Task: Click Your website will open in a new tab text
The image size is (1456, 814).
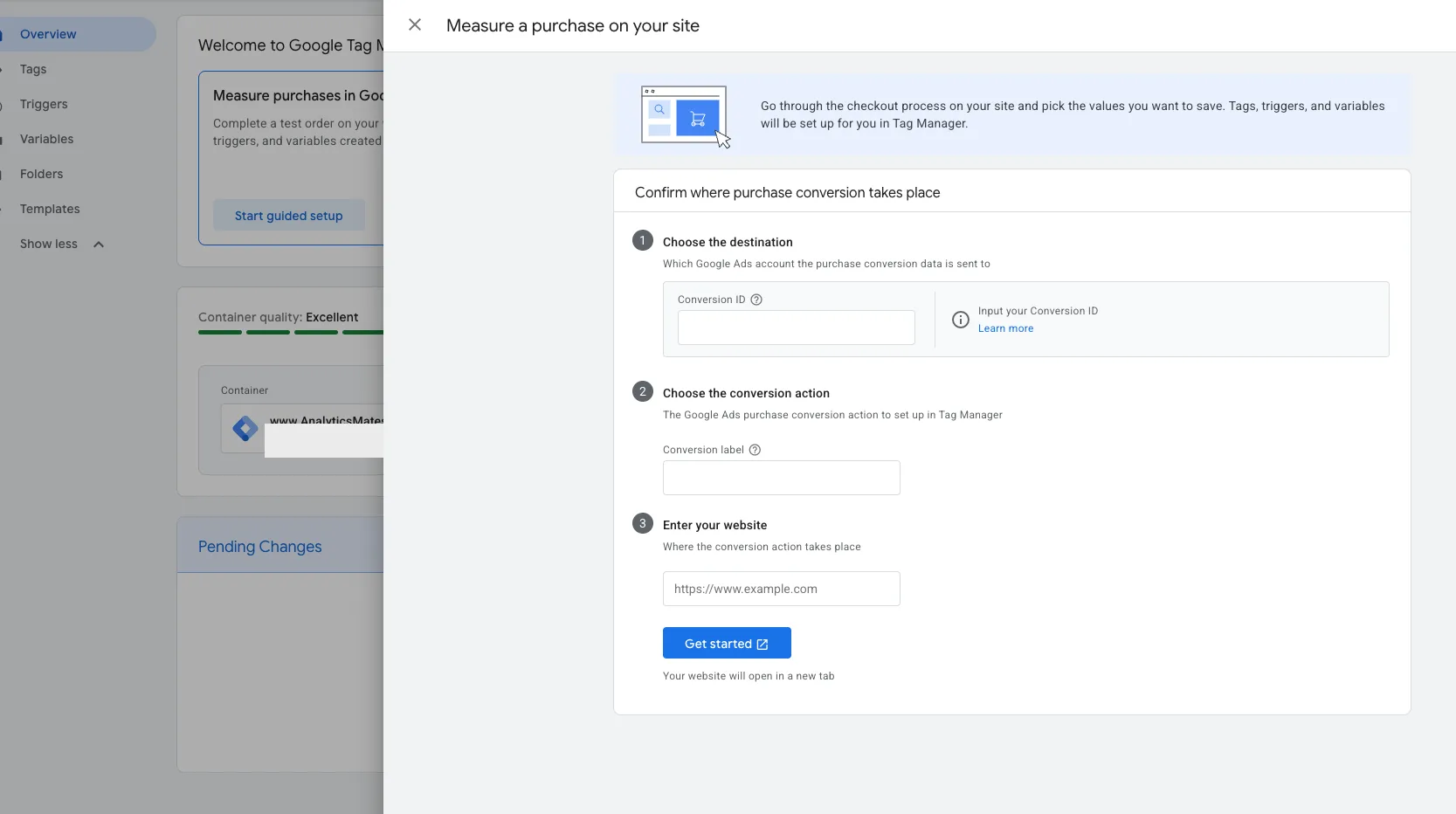Action: (749, 676)
